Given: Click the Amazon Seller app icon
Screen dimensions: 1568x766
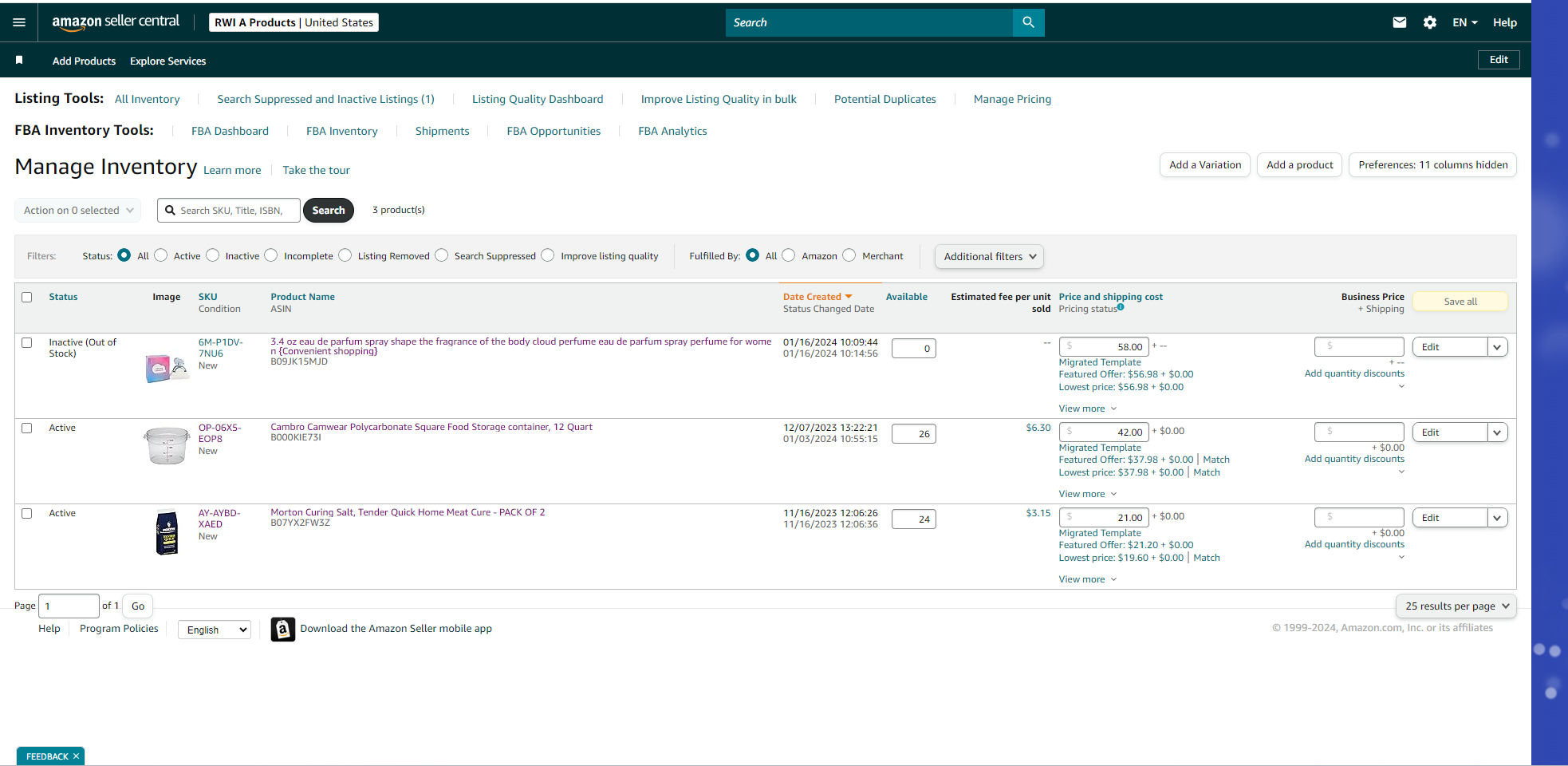Looking at the screenshot, I should point(283,629).
